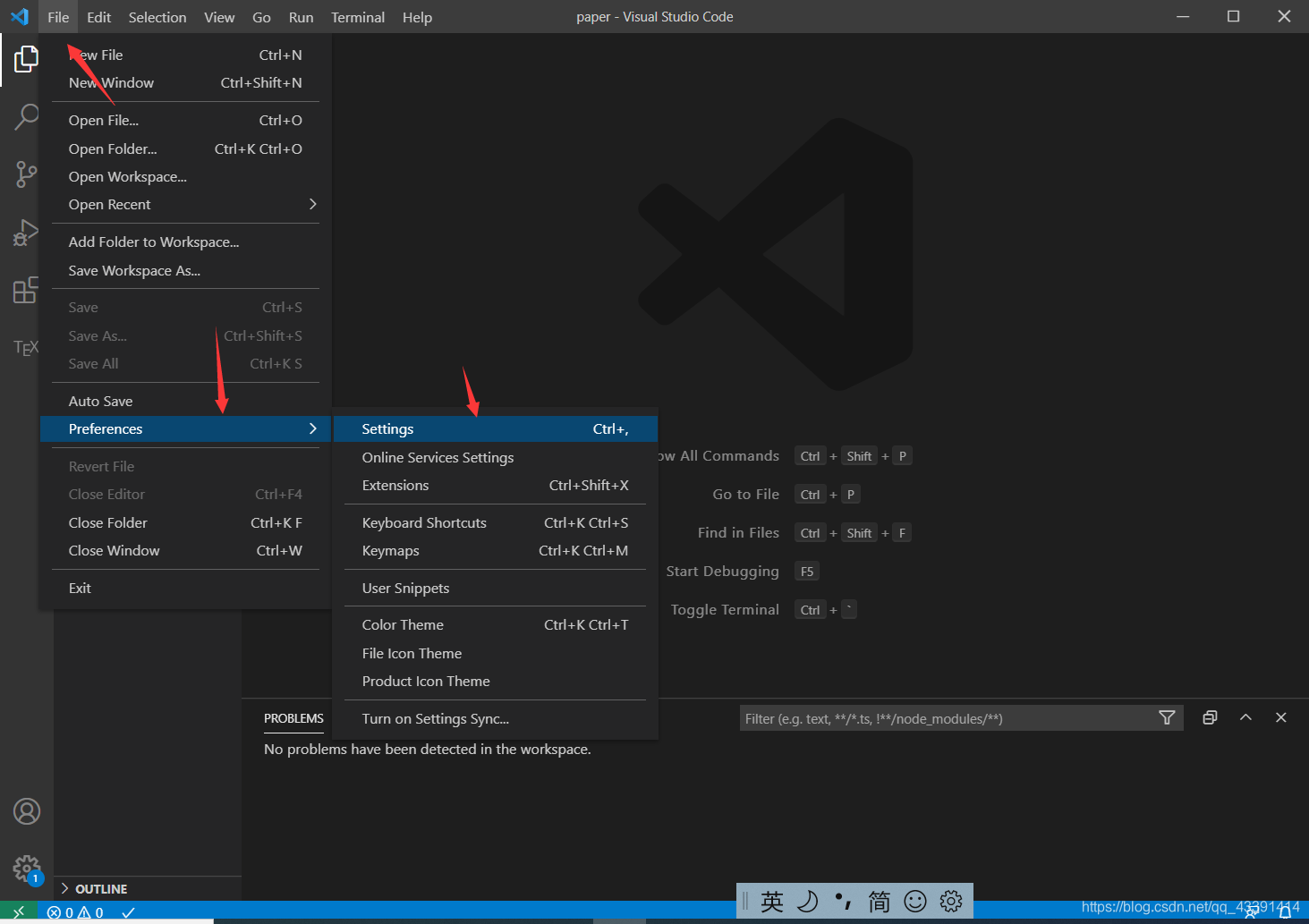
Task: Expand the Open Recent submenu arrow
Action: [312, 204]
